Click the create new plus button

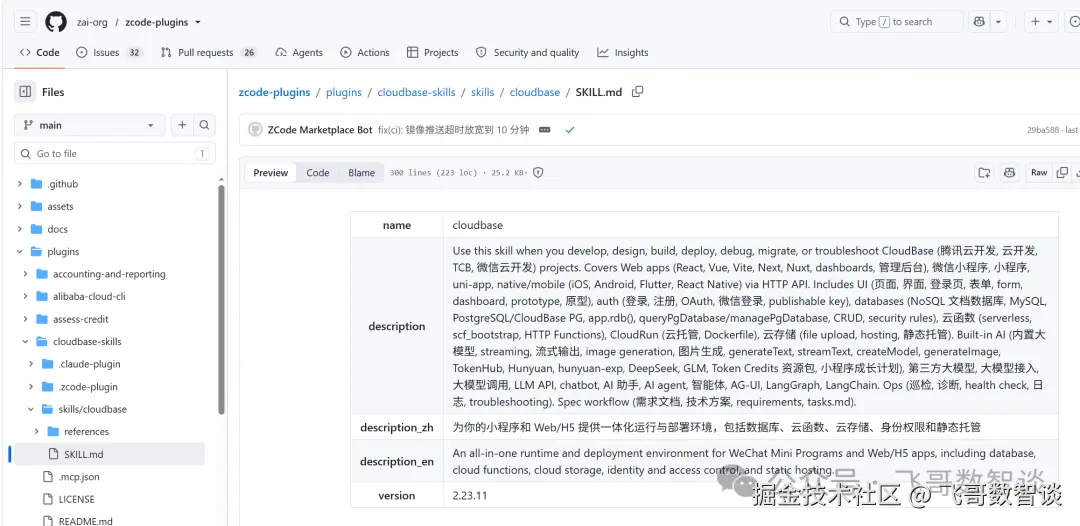[1035, 22]
